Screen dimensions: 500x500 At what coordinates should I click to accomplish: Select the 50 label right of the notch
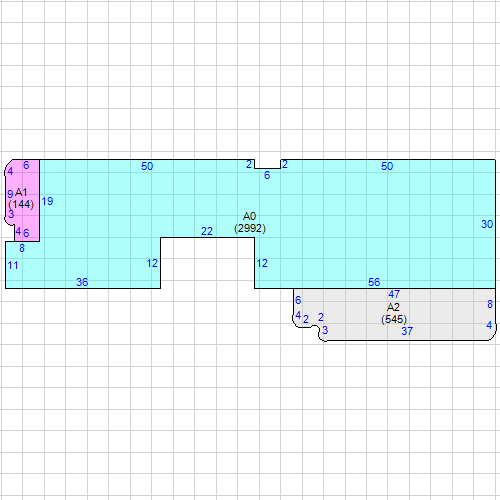pos(387,166)
